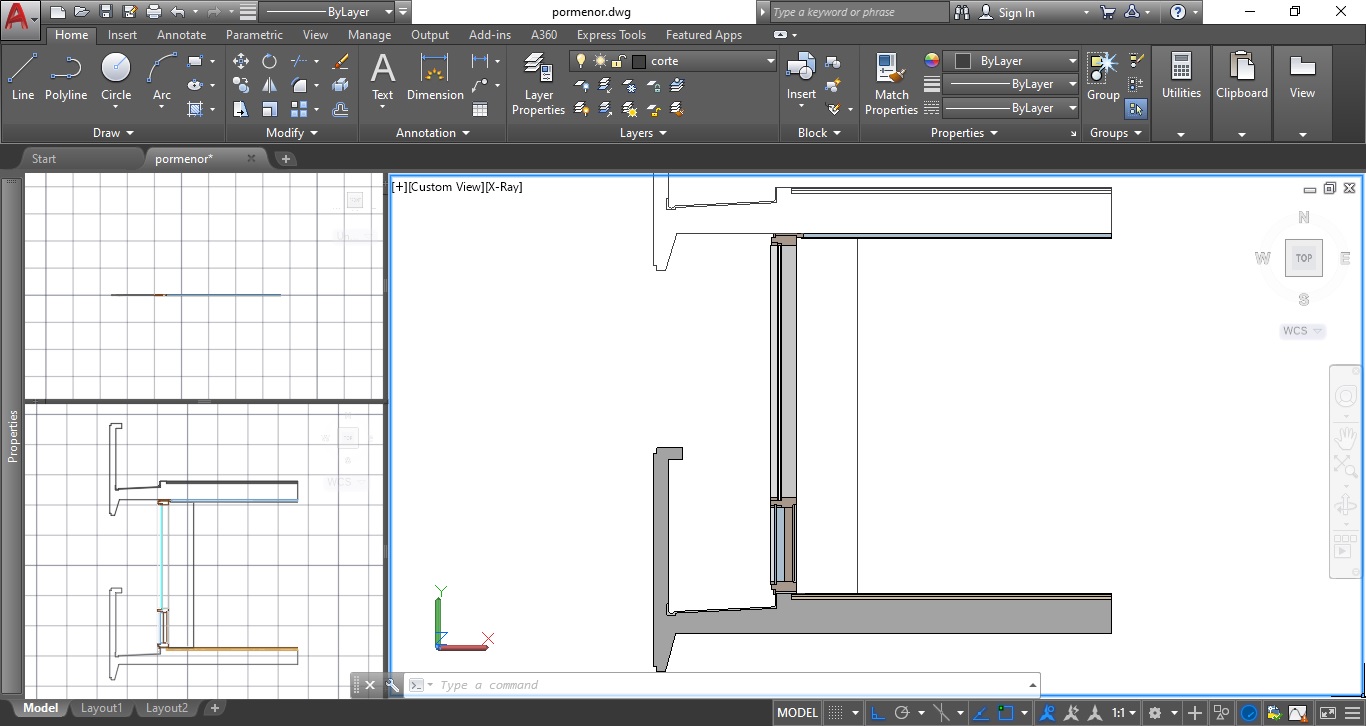1366x726 pixels.
Task: Activate the Move tool in Modify panel
Action: [x=241, y=61]
